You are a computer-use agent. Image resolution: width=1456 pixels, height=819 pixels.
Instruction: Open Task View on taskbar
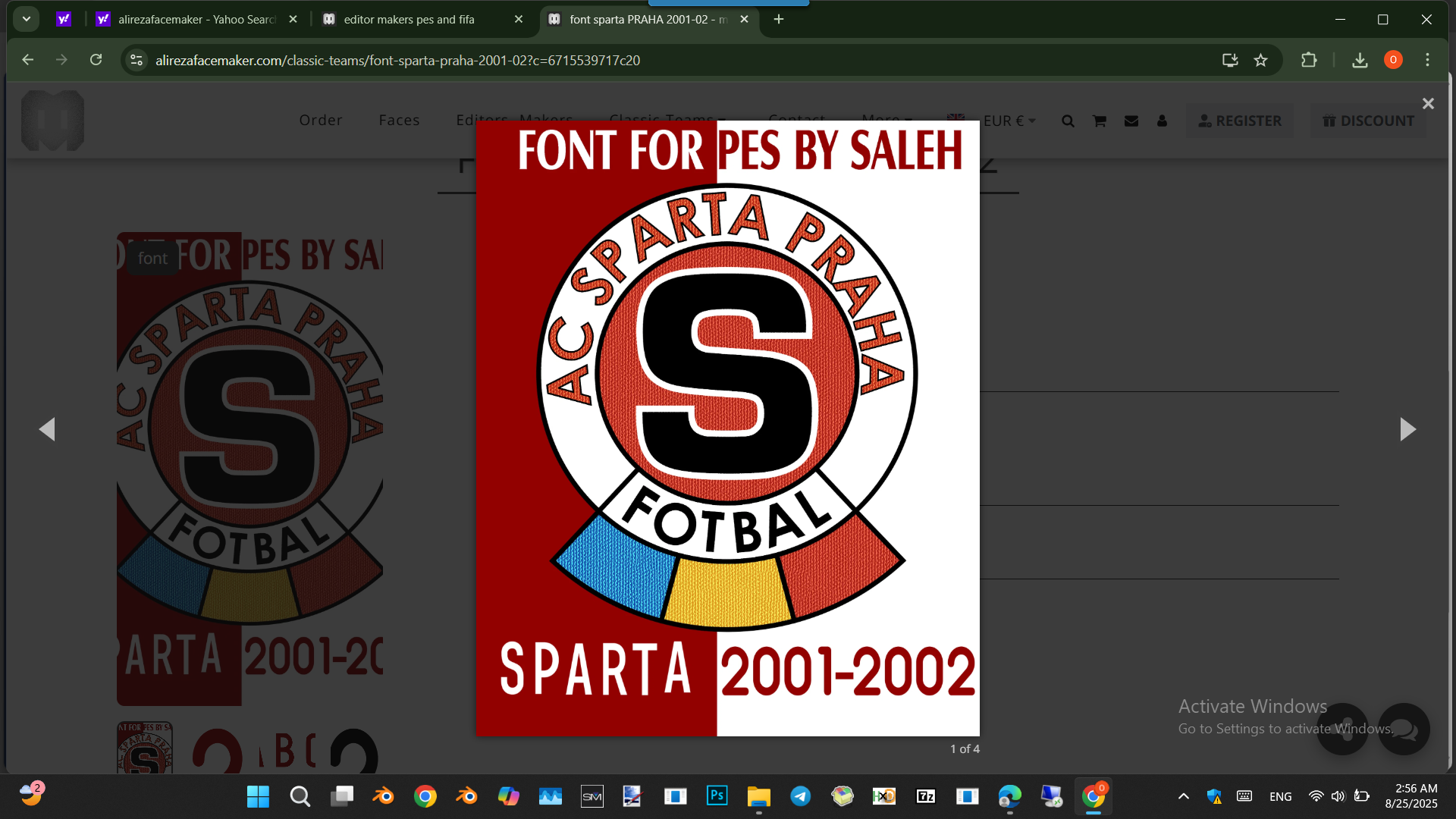coord(342,796)
